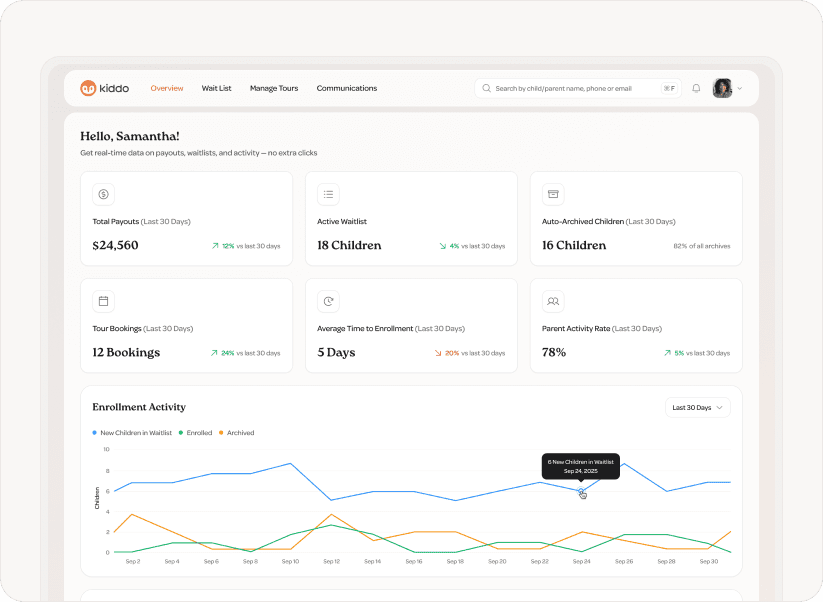823x602 pixels.
Task: Focus the child/parent search field
Action: [x=578, y=88]
